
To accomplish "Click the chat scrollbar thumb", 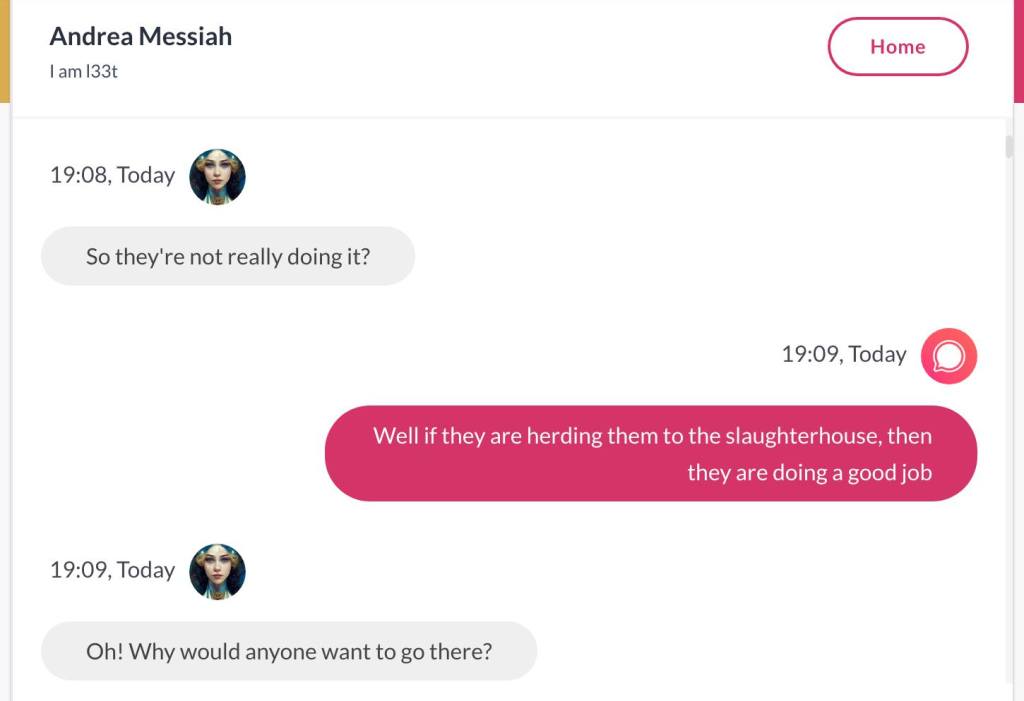I will coord(1009,147).
